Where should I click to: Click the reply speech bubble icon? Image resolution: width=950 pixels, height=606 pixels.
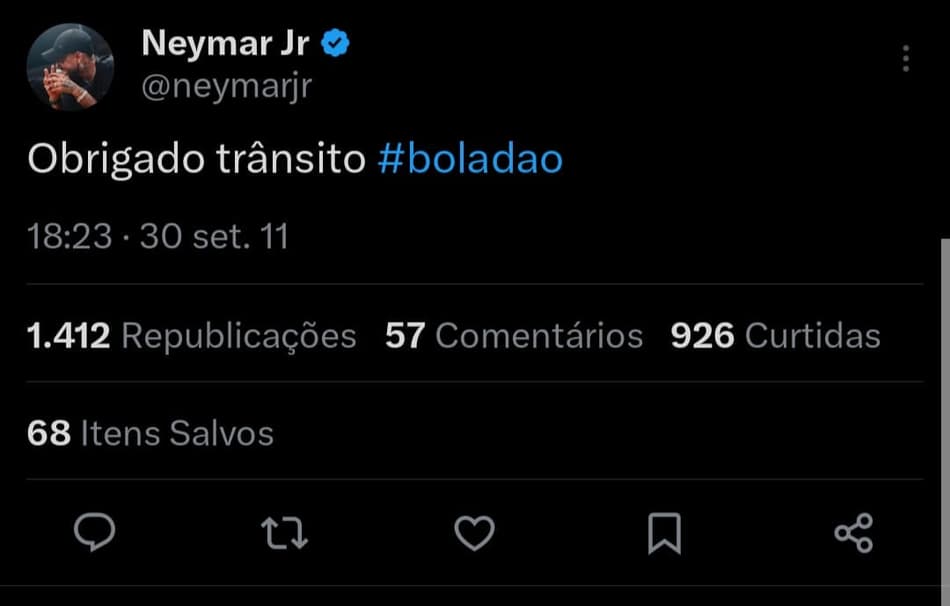(95, 531)
